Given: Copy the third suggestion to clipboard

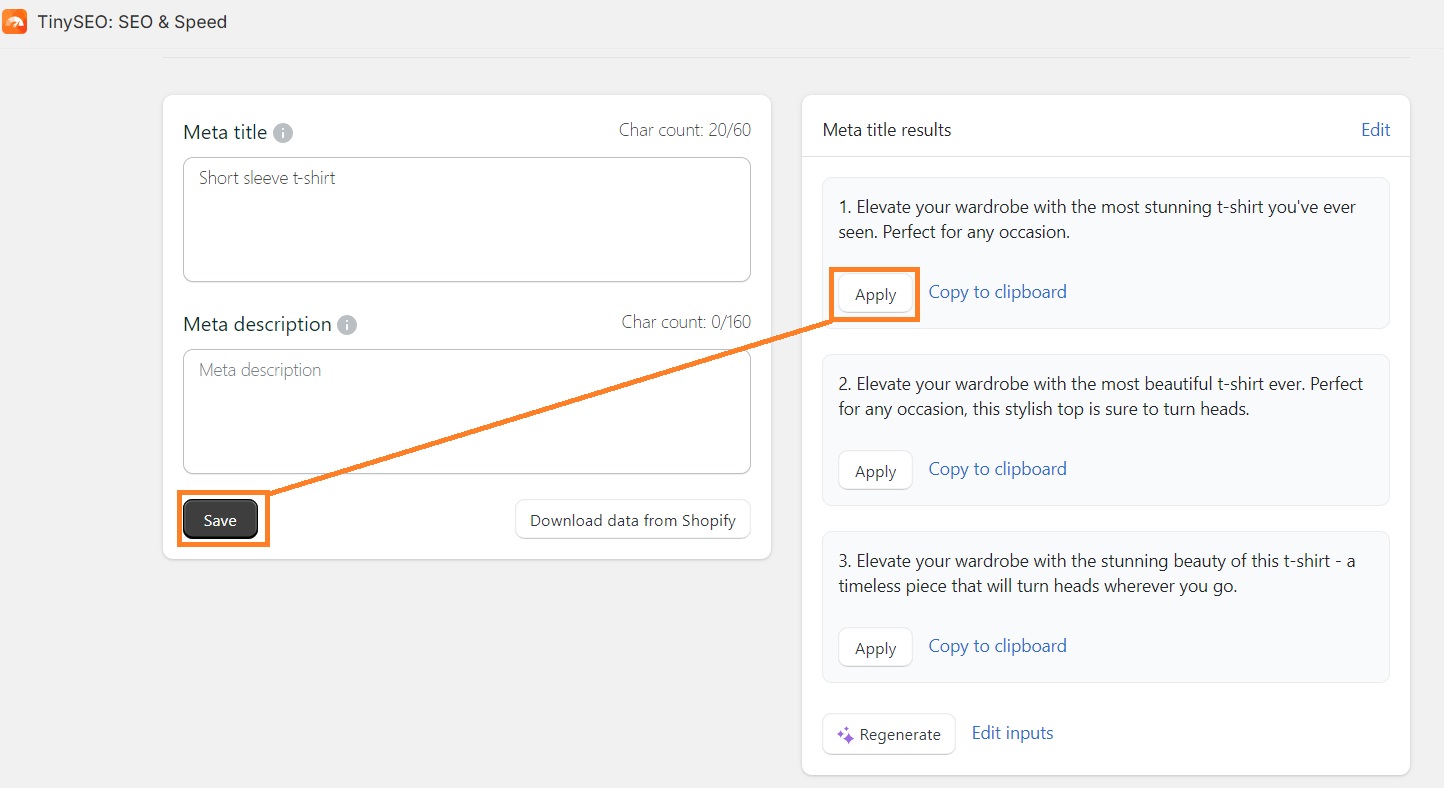Looking at the screenshot, I should pyautogui.click(x=997, y=645).
